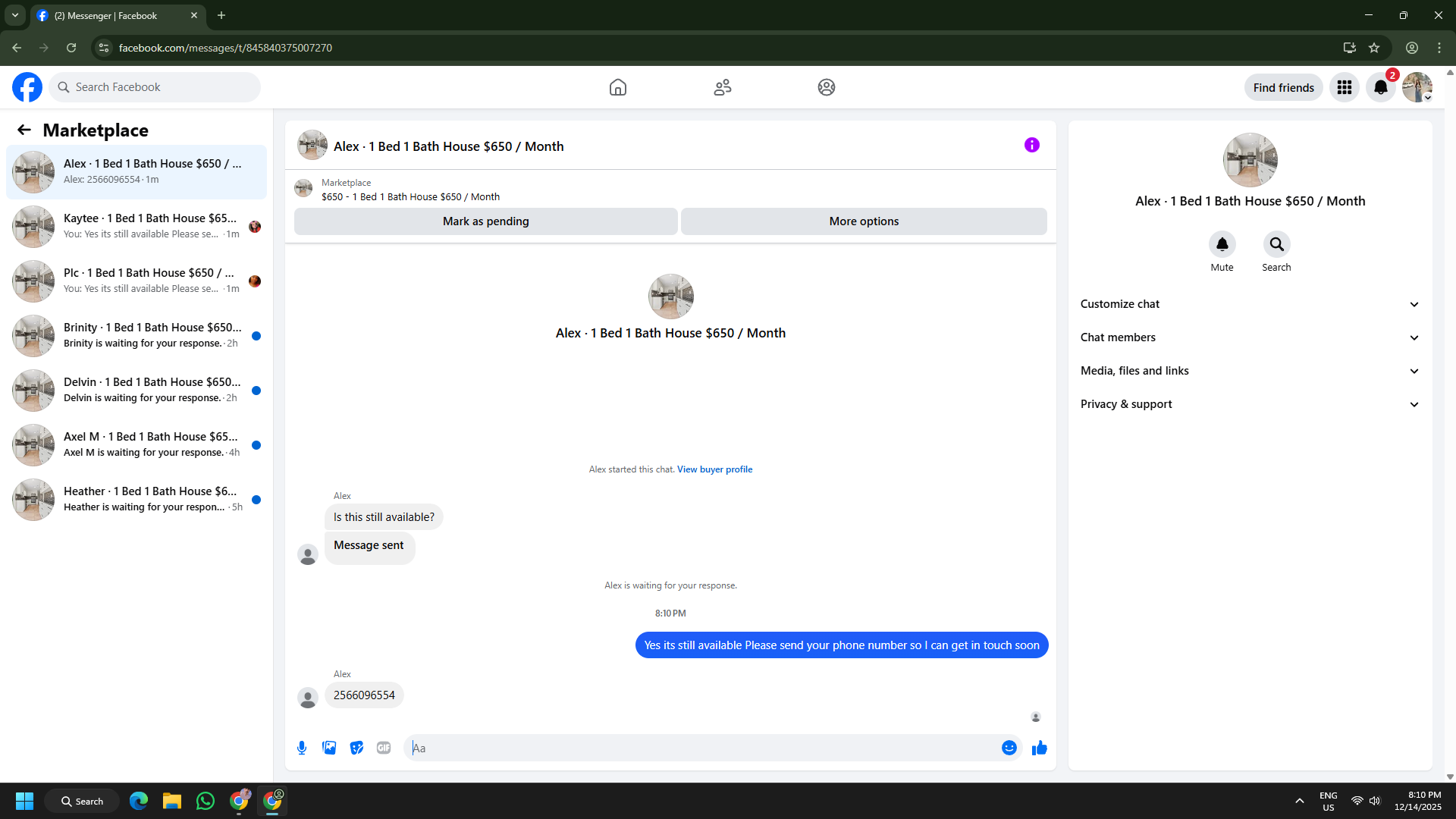Open the View buyer profile link
The width and height of the screenshot is (1456, 819).
coord(714,469)
